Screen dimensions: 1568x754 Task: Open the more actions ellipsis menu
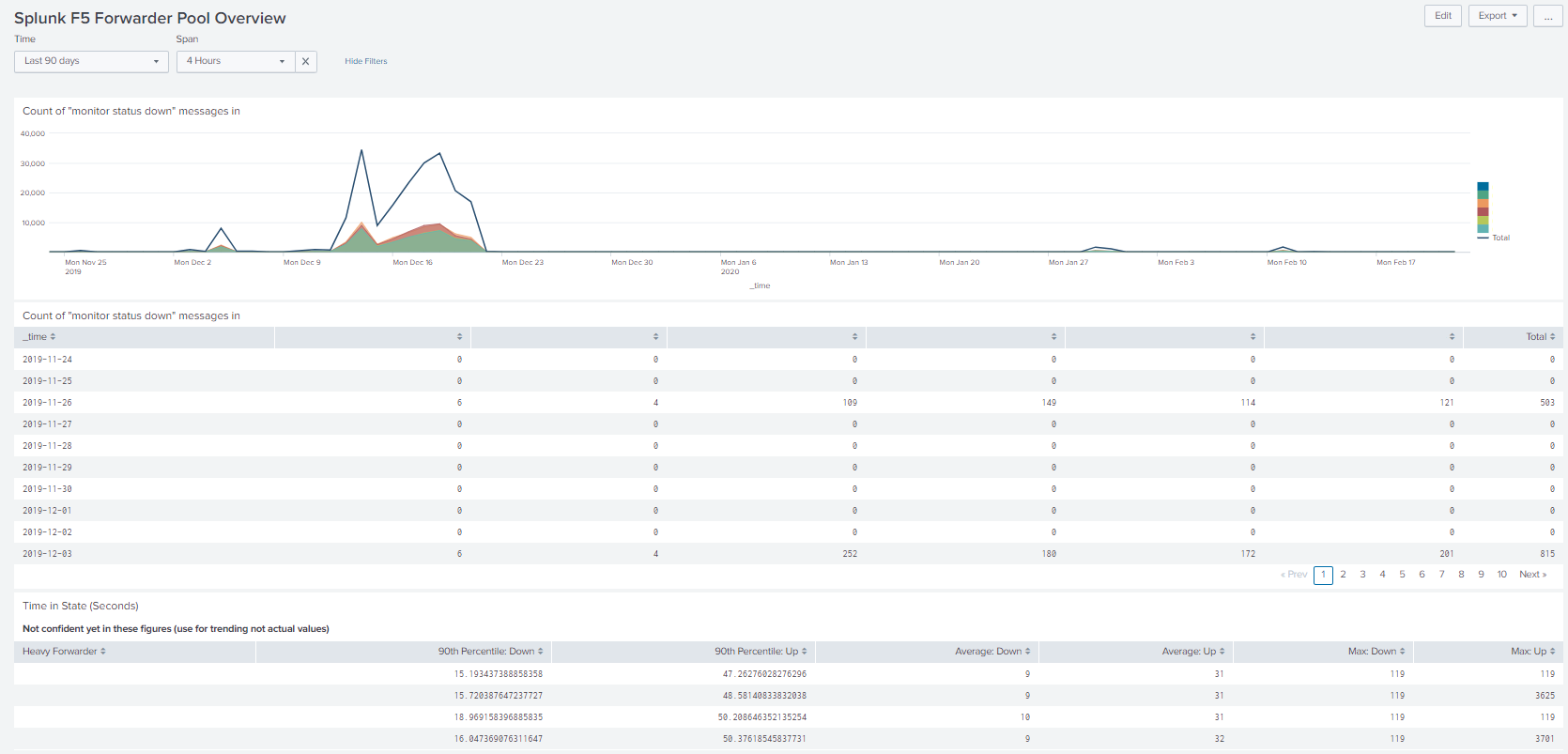click(1547, 16)
